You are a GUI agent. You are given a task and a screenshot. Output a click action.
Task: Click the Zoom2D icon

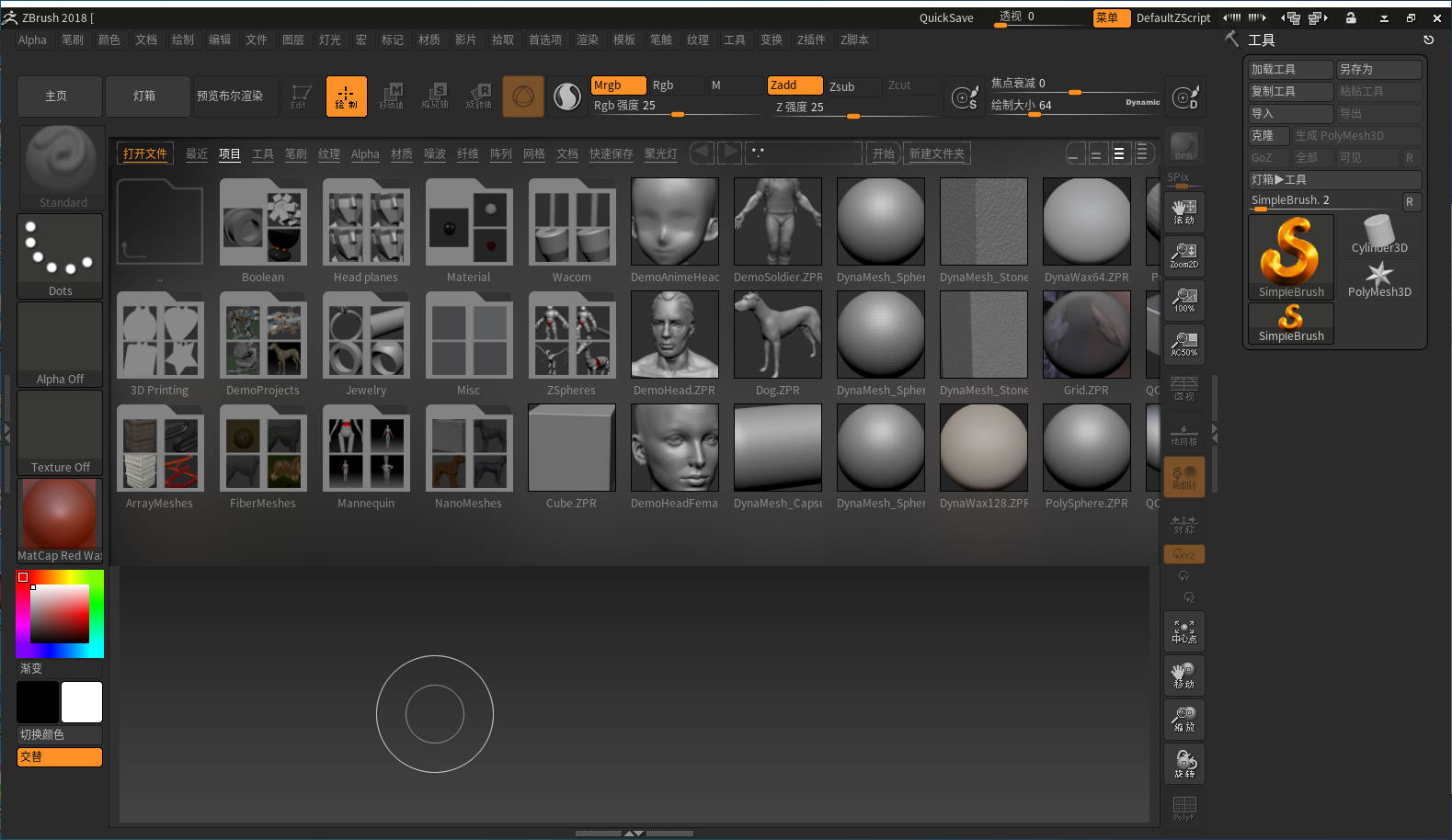click(1184, 256)
